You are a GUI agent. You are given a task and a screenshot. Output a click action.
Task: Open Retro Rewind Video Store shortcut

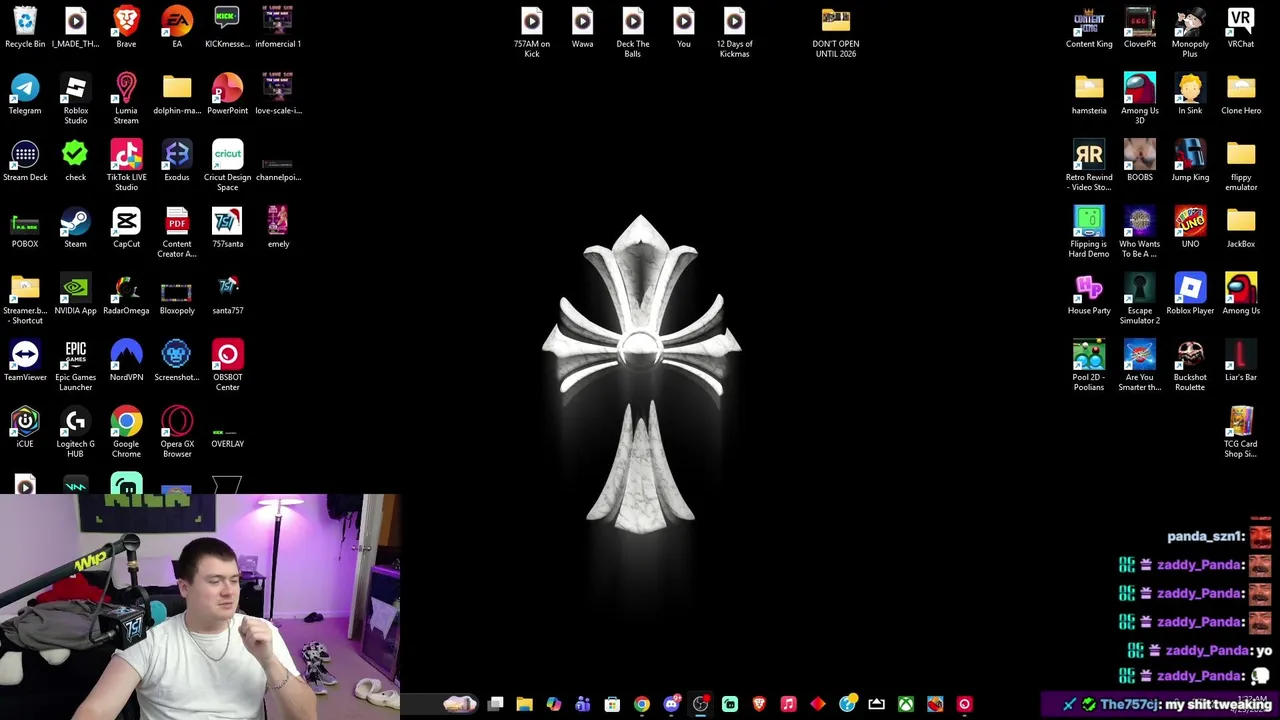[1089, 166]
